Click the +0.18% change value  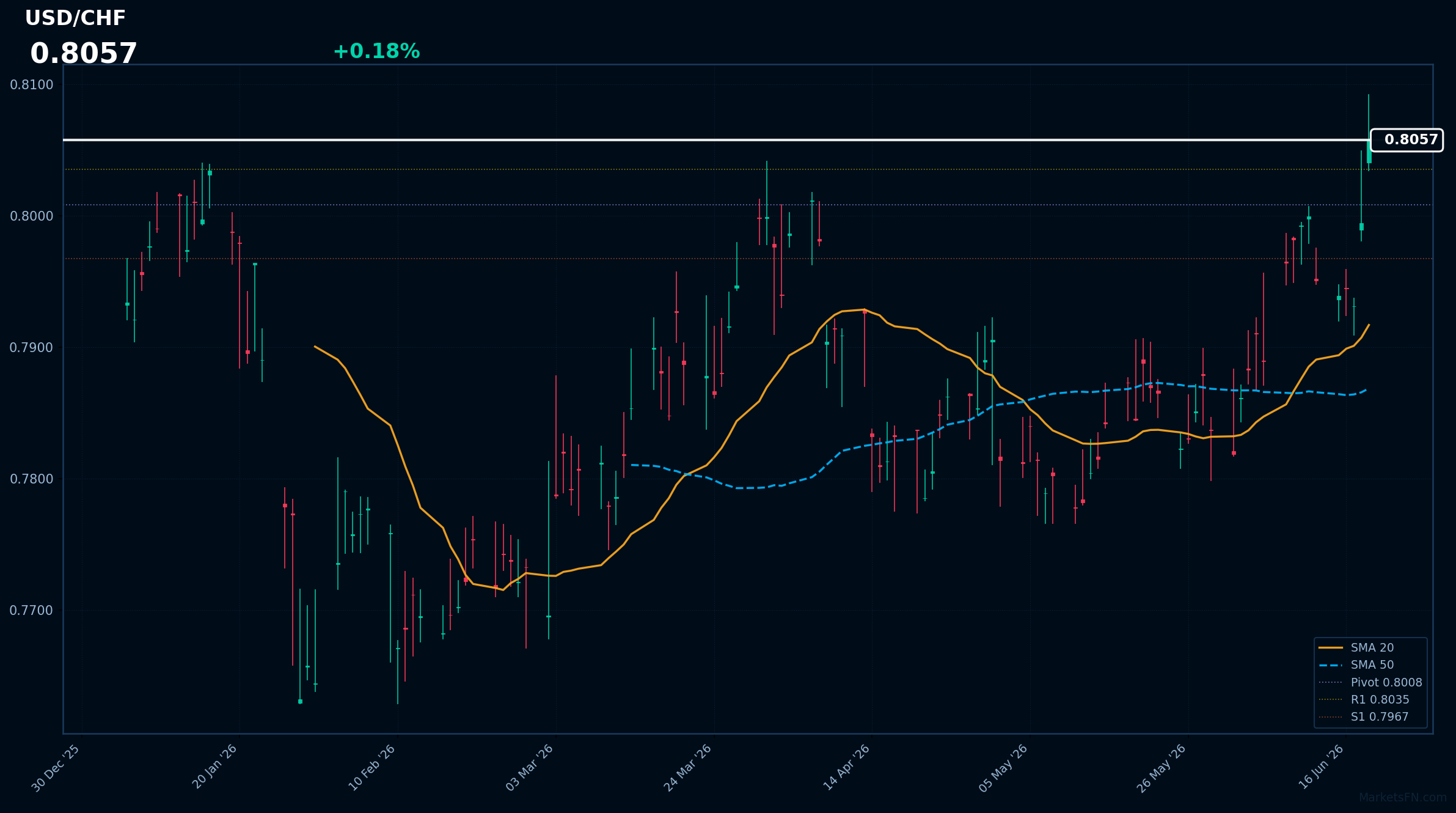tap(376, 51)
